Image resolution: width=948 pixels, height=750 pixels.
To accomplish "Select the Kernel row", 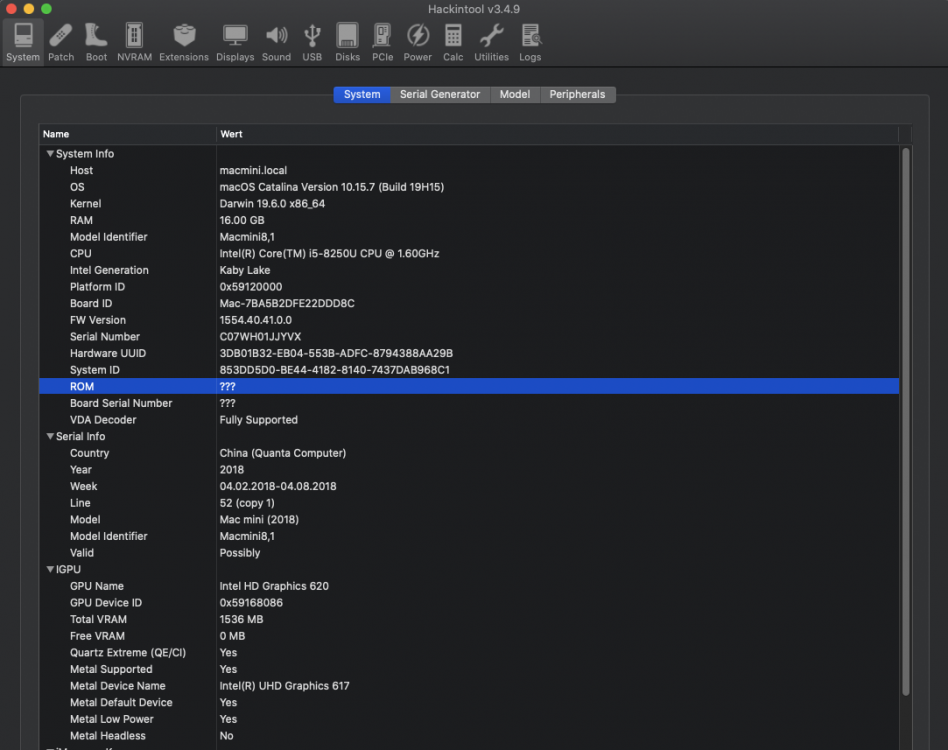I will pyautogui.click(x=469, y=204).
